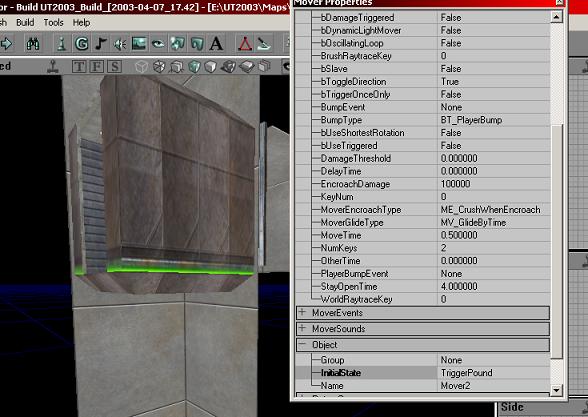Open the music browser note icon
The height and width of the screenshot is (417, 588).
100,44
